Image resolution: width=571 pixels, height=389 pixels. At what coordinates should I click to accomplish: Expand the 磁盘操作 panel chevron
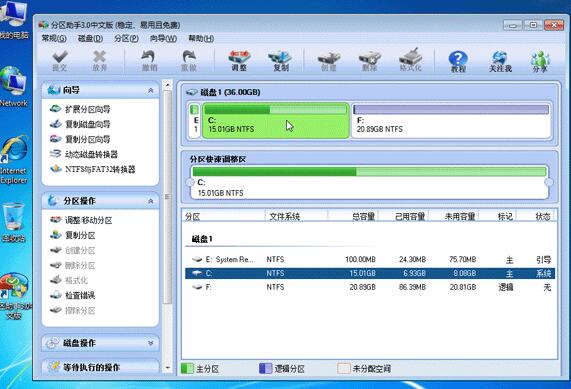(150, 343)
